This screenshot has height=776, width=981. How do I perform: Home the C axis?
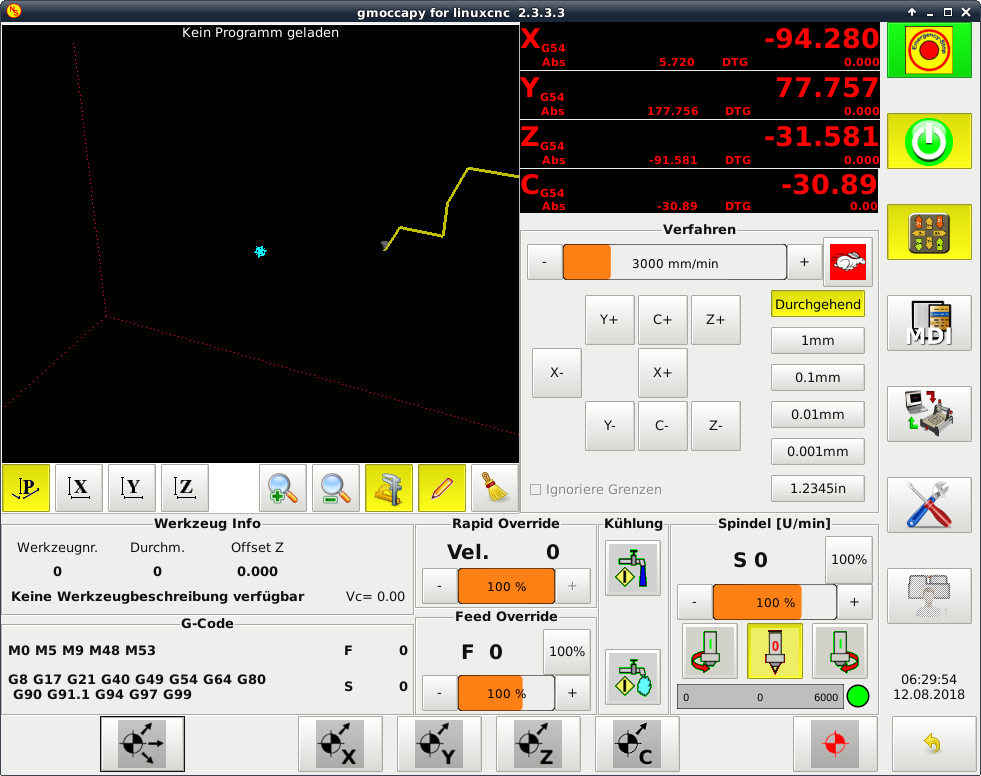tap(637, 744)
